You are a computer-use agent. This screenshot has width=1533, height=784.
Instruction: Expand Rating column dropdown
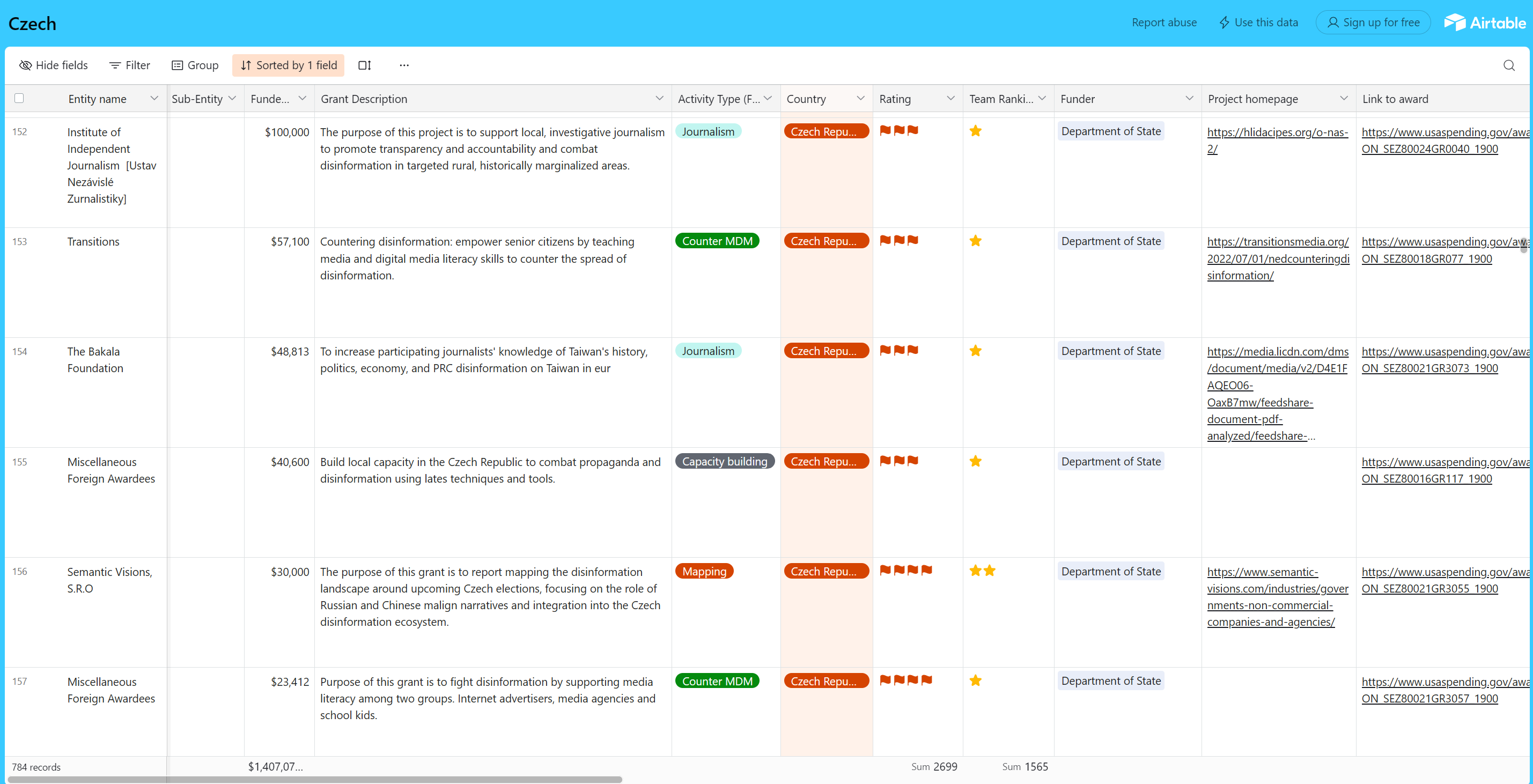pyautogui.click(x=950, y=98)
